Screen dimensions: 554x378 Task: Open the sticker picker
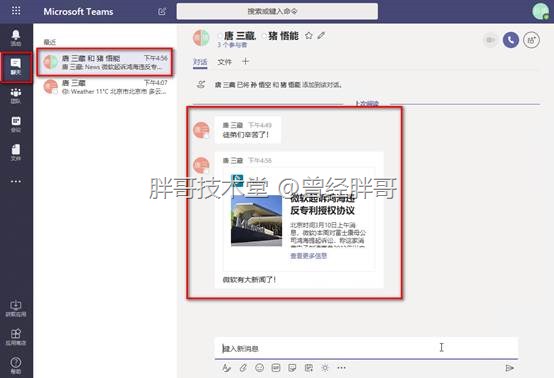click(292, 368)
